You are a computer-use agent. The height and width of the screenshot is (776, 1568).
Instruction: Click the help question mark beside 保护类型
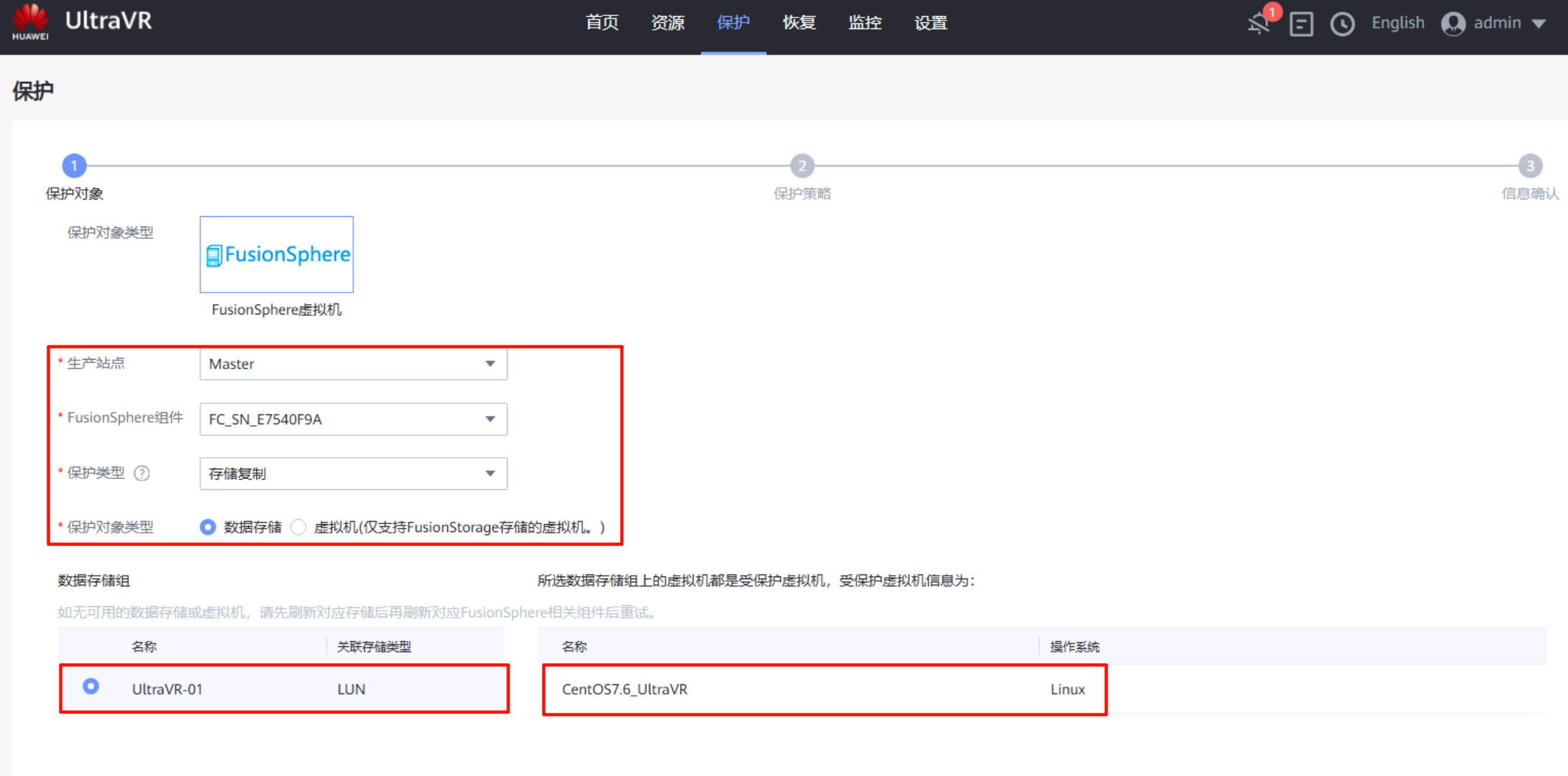141,473
